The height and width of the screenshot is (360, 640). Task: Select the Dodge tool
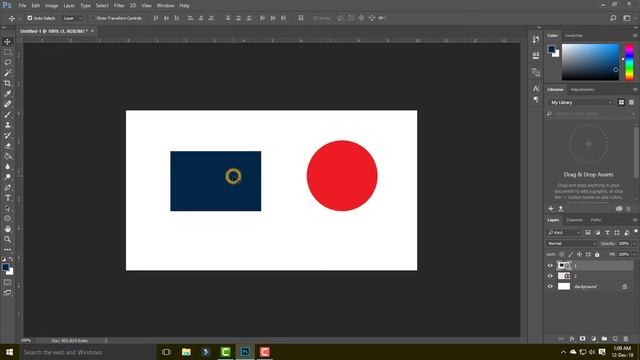tap(7, 177)
